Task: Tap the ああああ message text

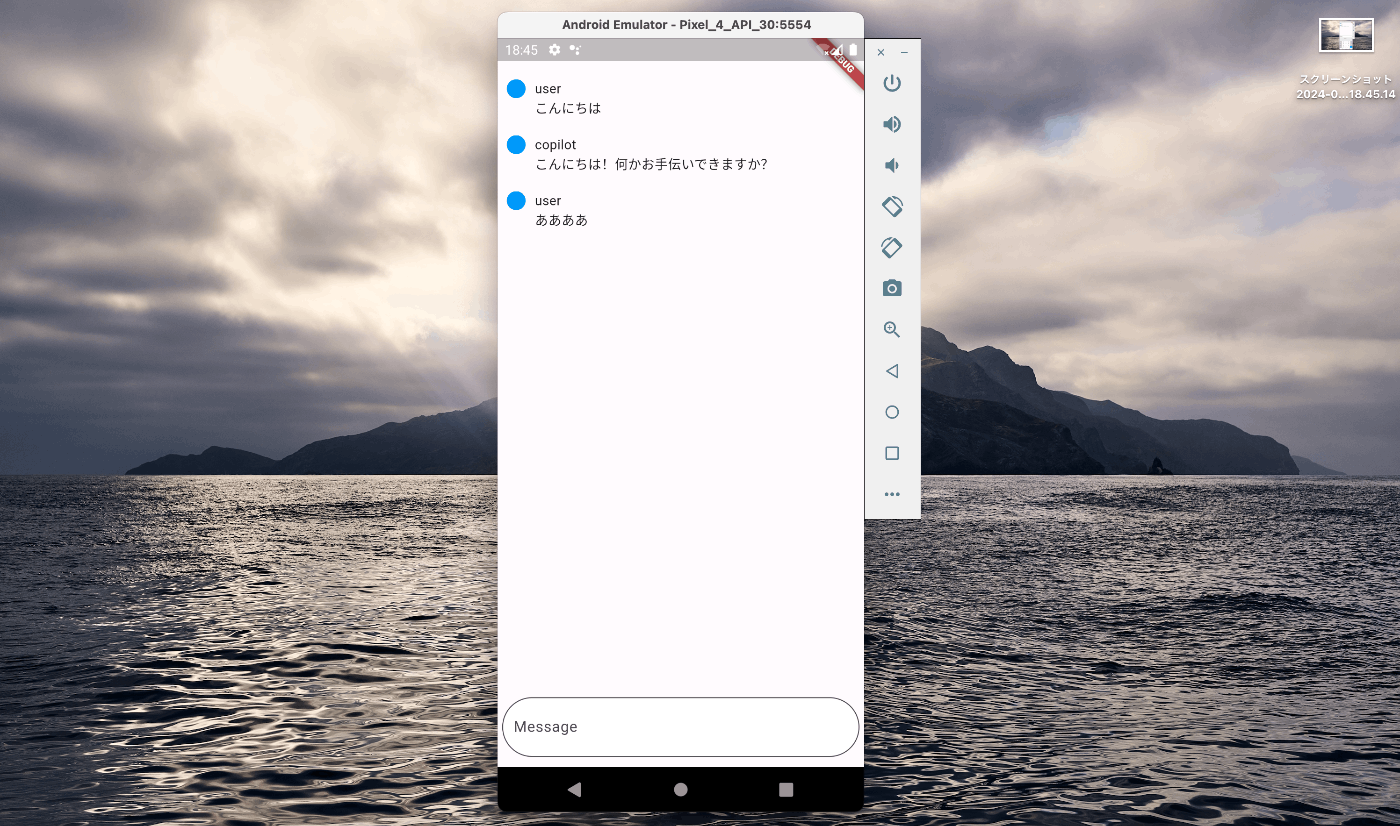Action: 562,220
